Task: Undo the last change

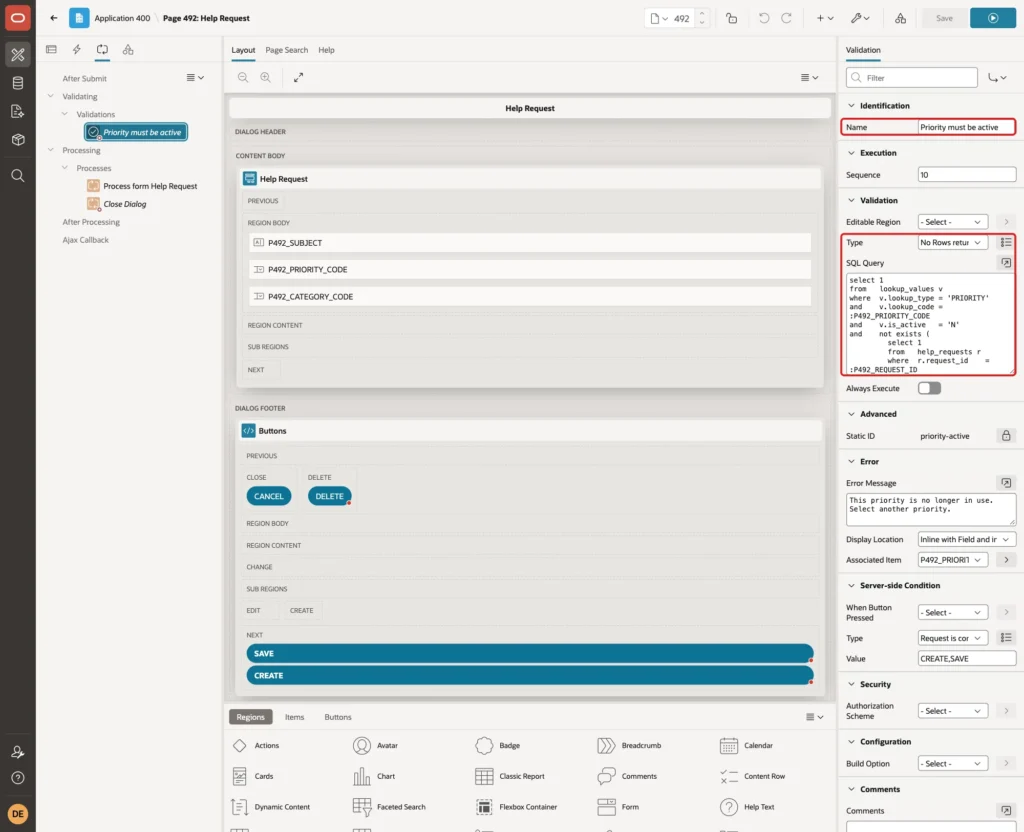Action: coord(763,18)
